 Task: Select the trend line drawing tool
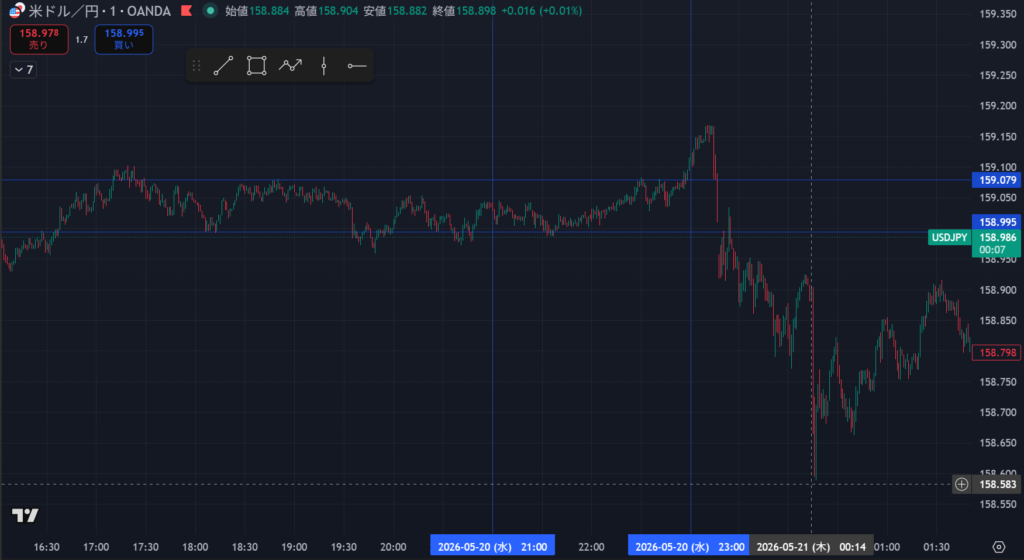point(223,66)
